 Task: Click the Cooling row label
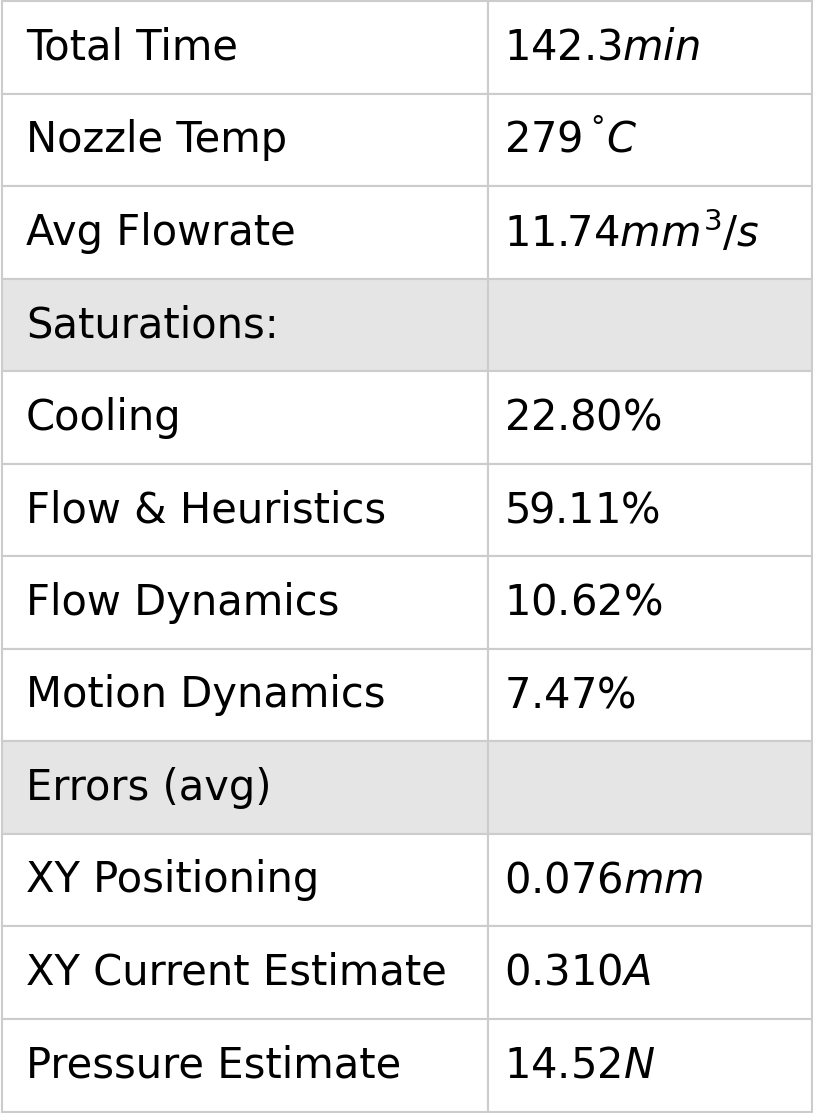coord(102,417)
